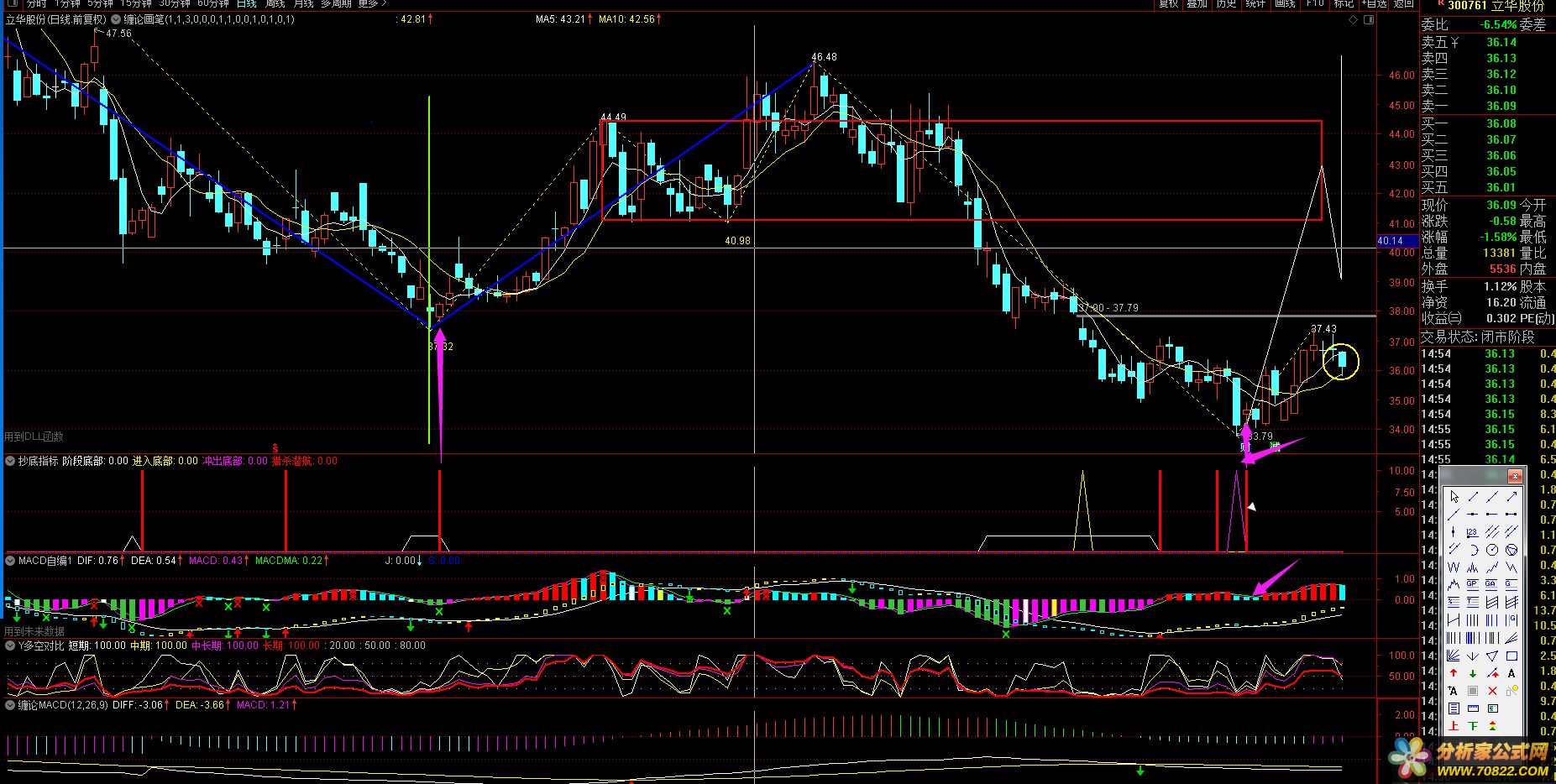Close the drawing tools palette
Screen dimensions: 1556x784
tap(1515, 477)
